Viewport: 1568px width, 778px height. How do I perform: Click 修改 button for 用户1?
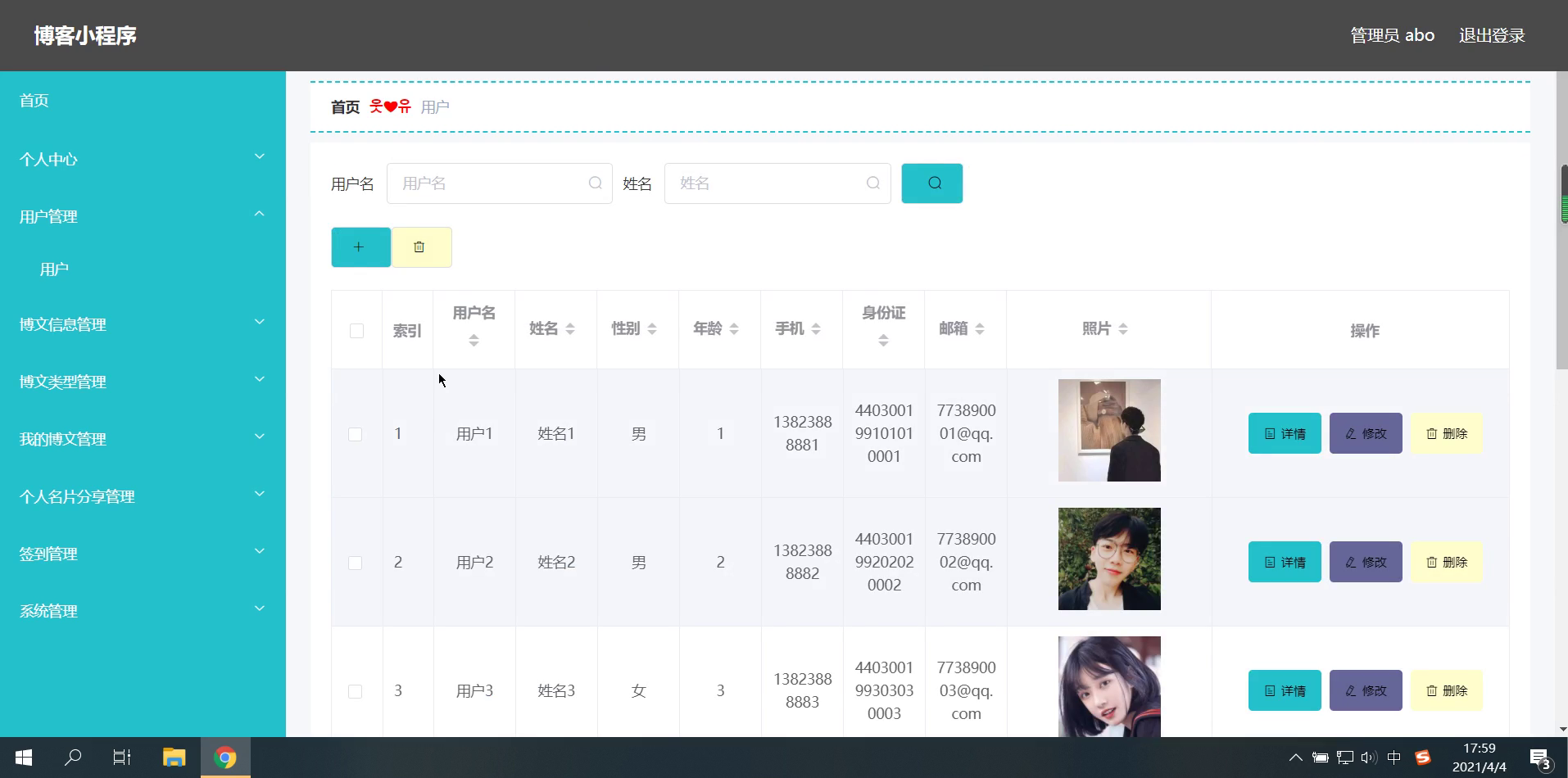click(x=1366, y=433)
